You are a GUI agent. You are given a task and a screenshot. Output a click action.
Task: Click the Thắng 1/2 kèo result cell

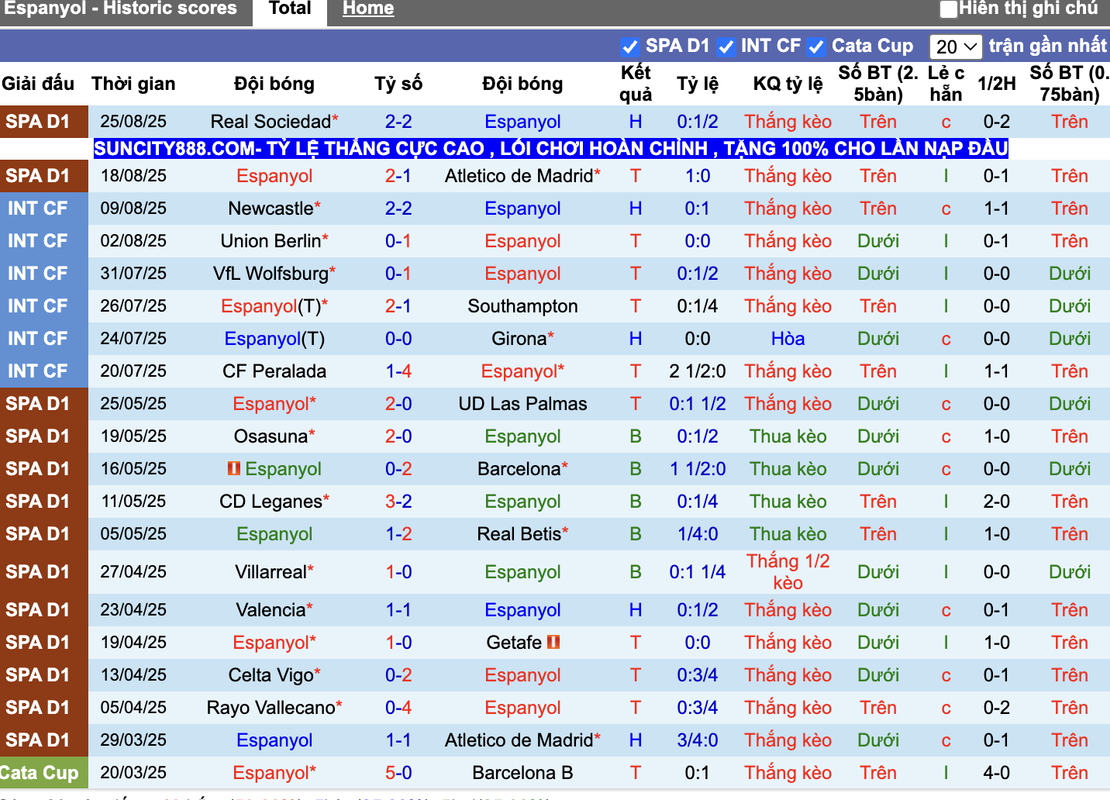click(x=787, y=572)
